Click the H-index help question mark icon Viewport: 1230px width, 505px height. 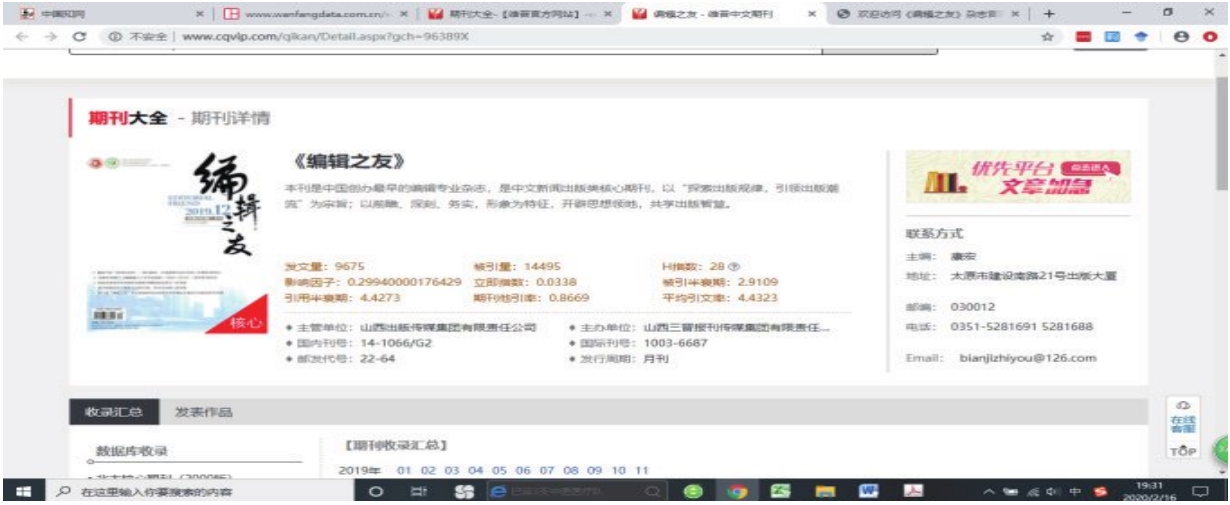pos(734,267)
